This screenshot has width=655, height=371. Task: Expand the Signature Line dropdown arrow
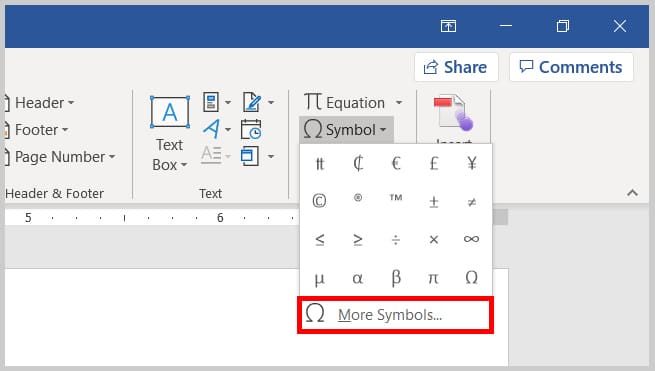pyautogui.click(x=271, y=102)
